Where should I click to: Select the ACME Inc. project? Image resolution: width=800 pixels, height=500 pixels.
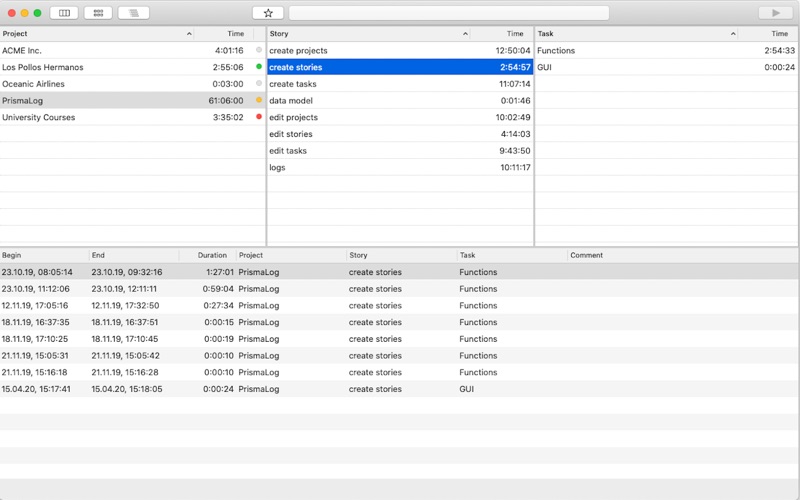coord(133,51)
